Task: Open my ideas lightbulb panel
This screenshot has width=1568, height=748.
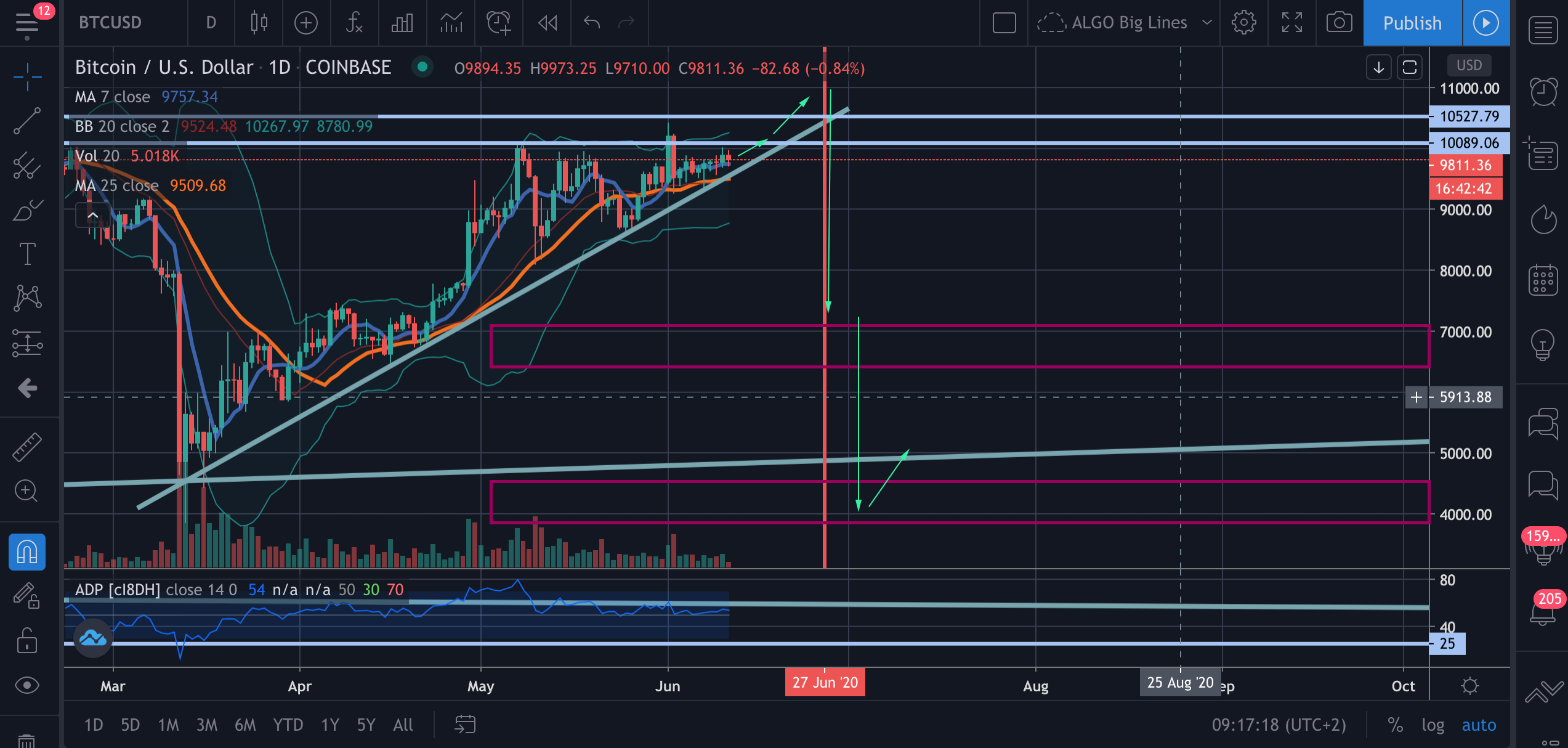Action: pos(1543,344)
